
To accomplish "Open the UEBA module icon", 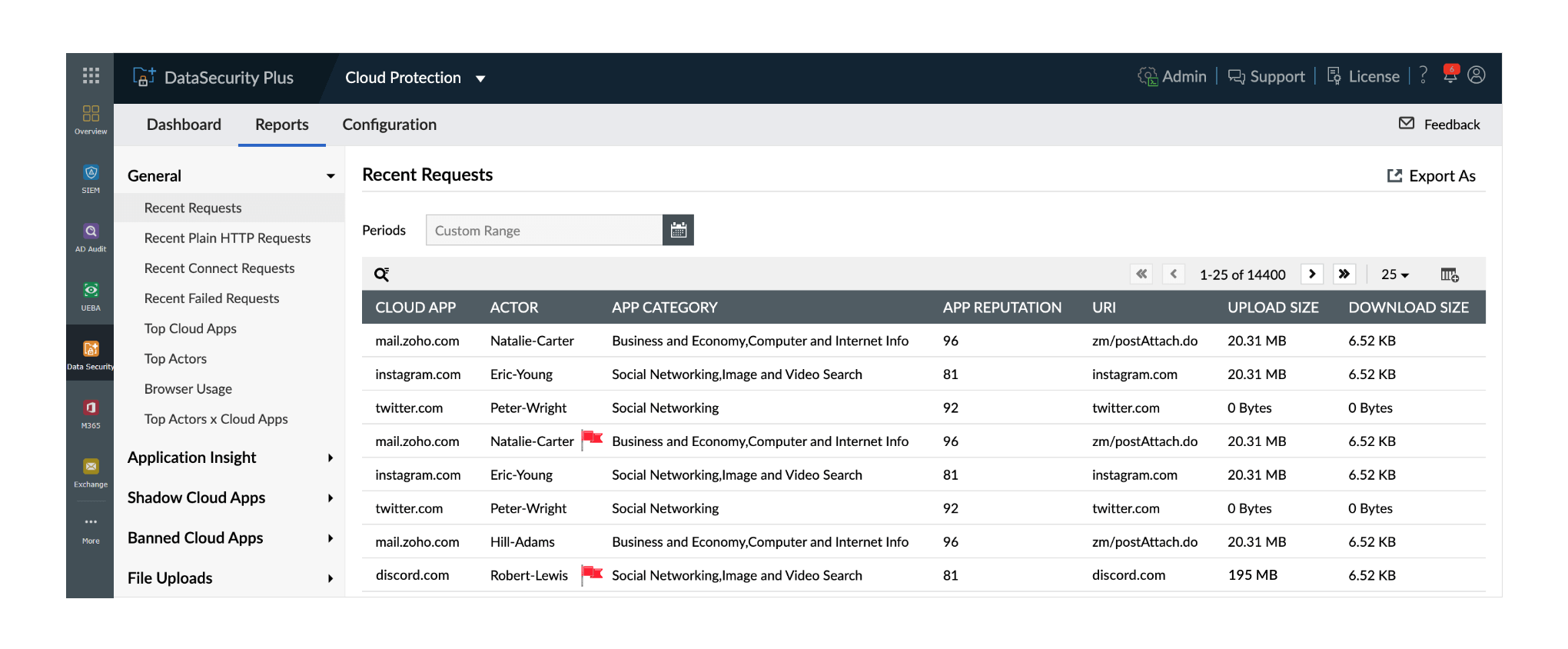I will pos(91,296).
